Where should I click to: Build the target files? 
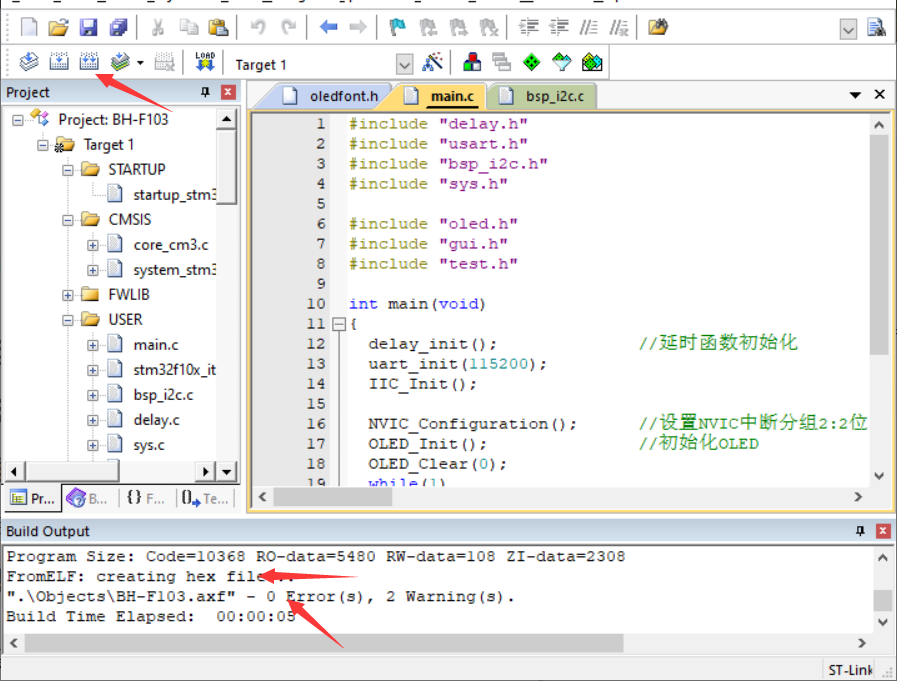pos(58,61)
